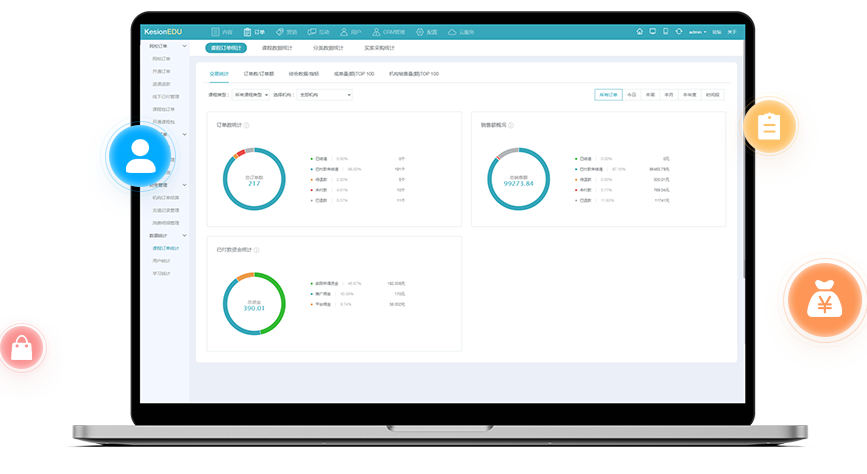Click the 时间段 custom range button
Image resolution: width=867 pixels, height=474 pixels.
coord(712,94)
